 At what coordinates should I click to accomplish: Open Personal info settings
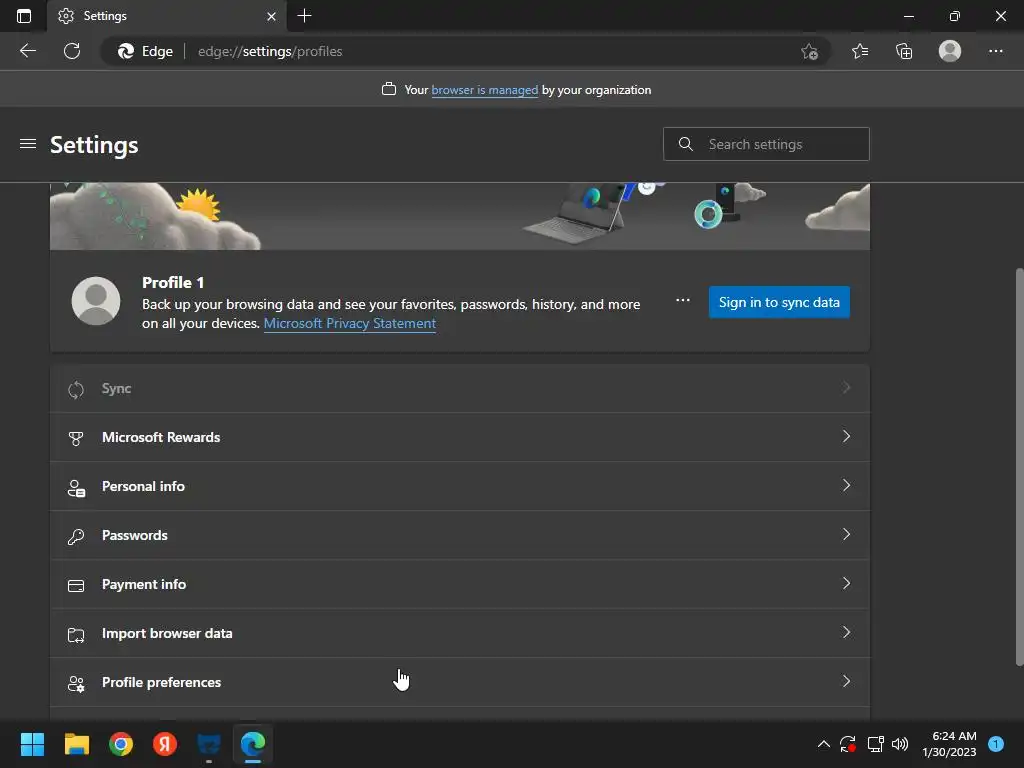point(460,486)
